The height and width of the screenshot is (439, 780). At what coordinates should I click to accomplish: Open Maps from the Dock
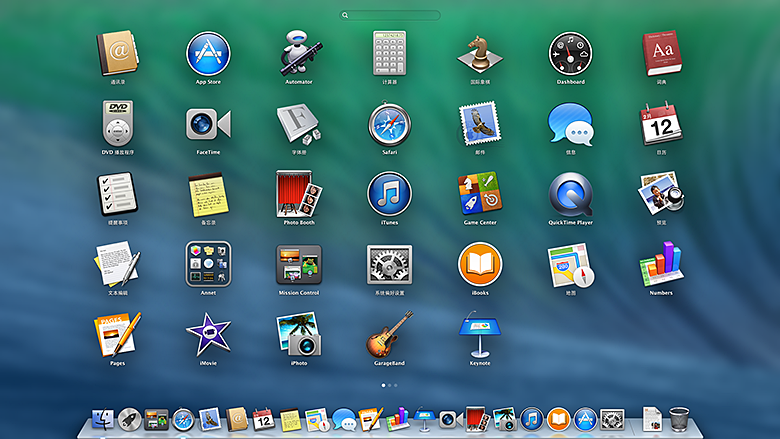click(x=317, y=420)
